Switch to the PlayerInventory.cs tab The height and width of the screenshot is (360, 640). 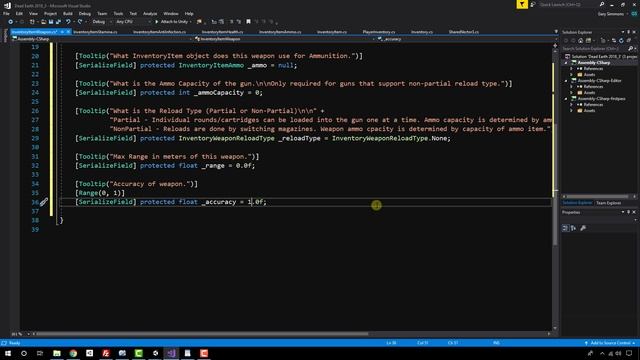(379, 32)
